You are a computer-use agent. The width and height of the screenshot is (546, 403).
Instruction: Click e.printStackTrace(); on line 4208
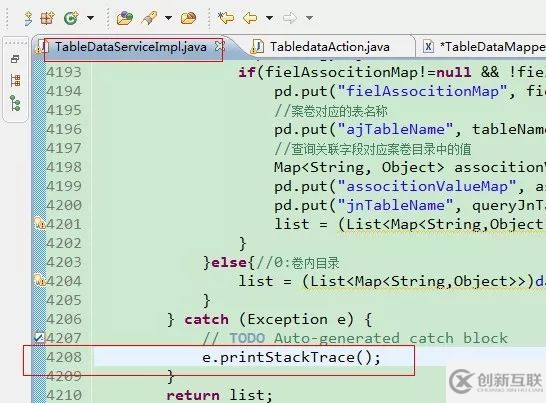click(292, 357)
